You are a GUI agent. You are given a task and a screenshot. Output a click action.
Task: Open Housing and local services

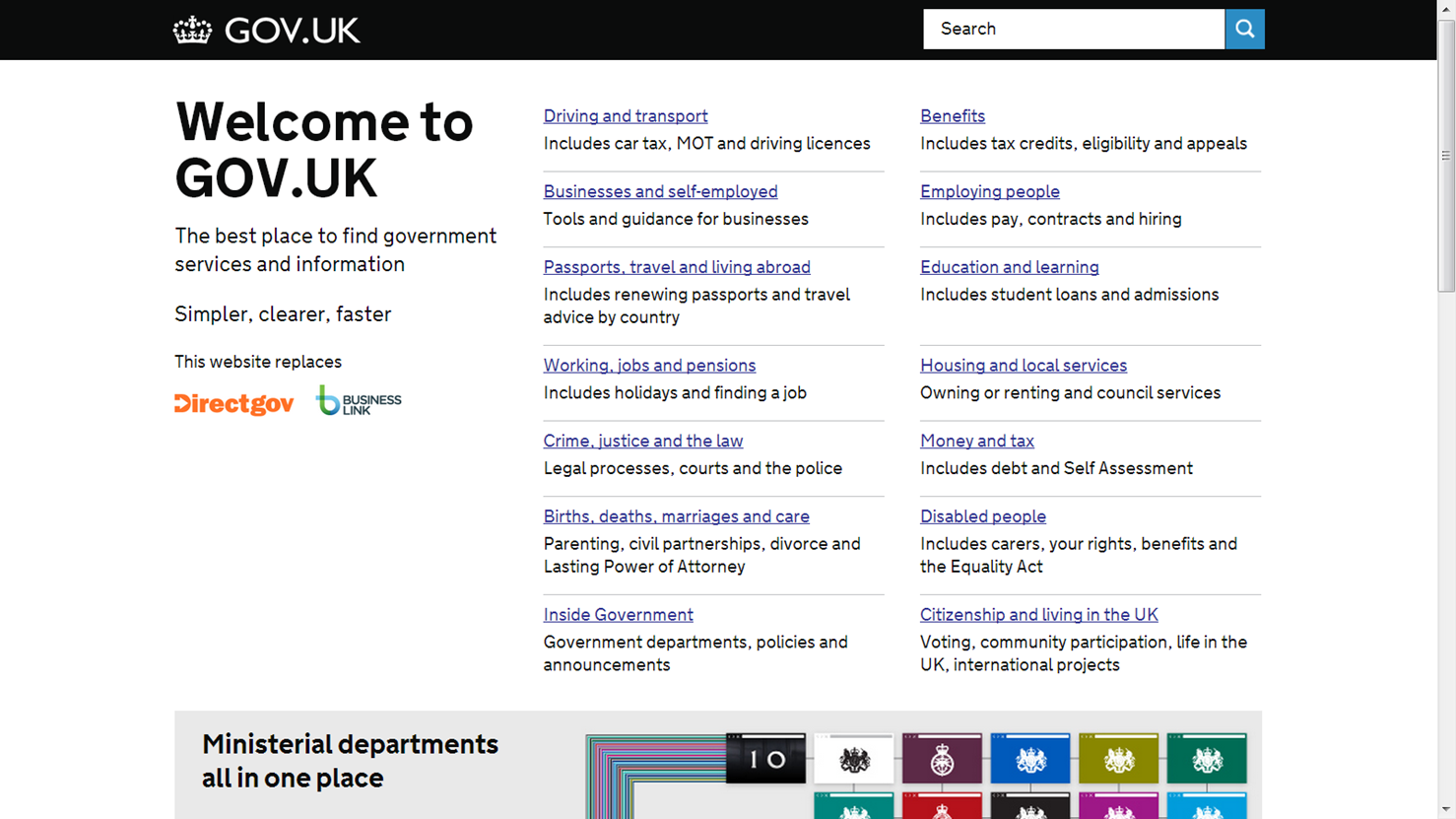click(1024, 366)
